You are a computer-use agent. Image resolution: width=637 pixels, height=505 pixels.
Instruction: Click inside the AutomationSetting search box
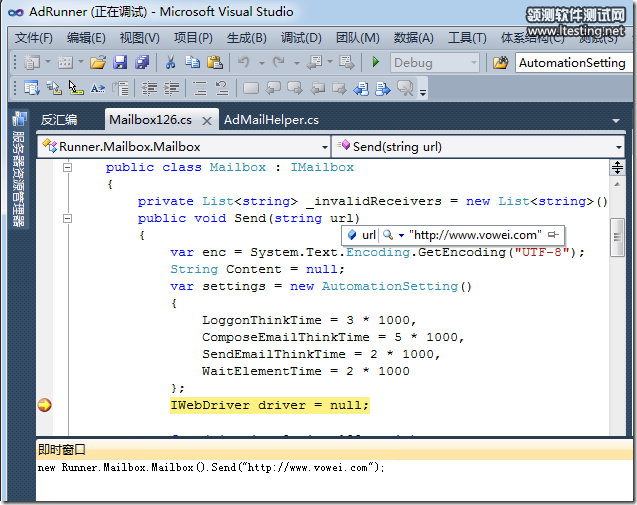coord(572,63)
